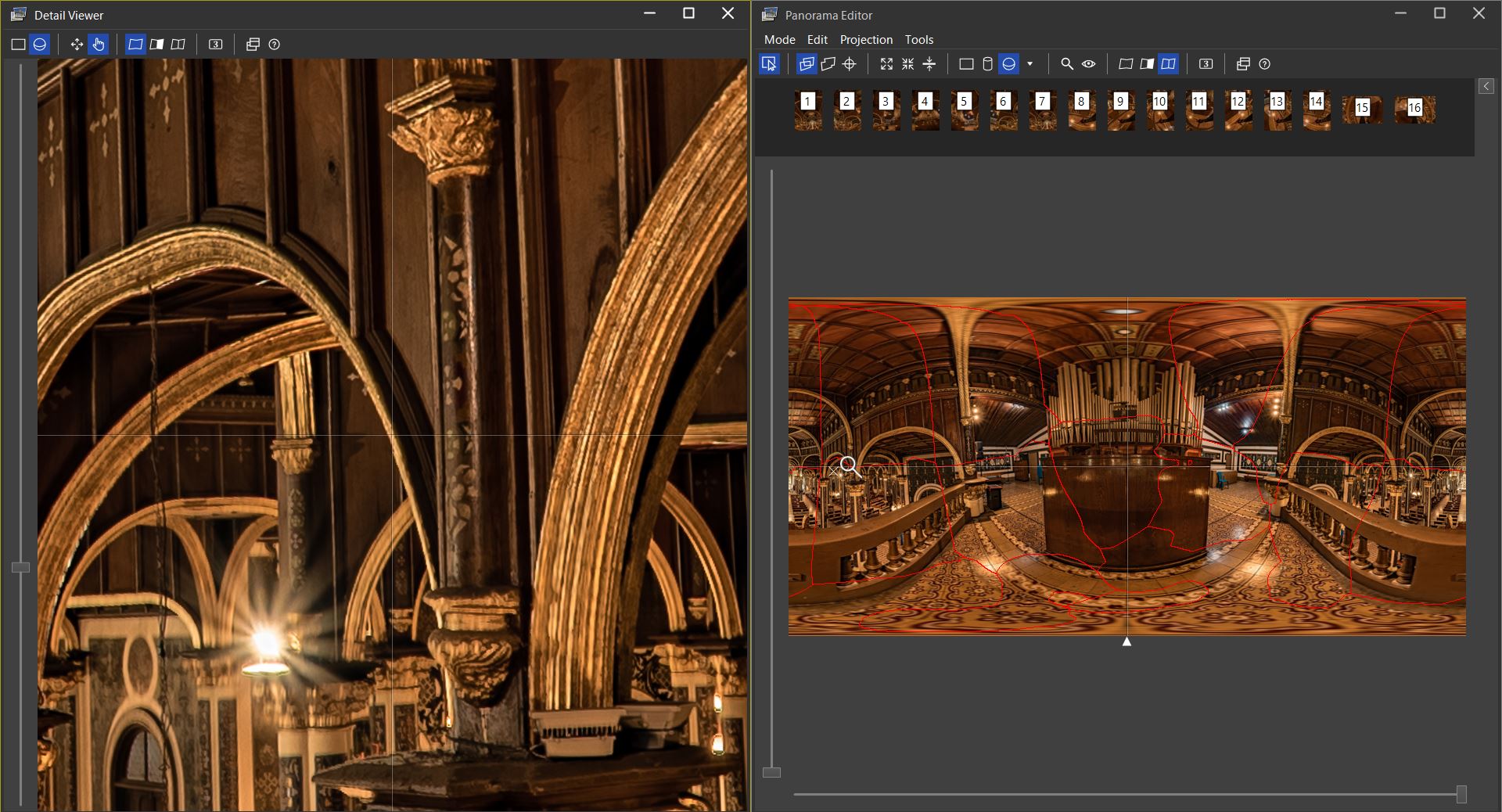Click the curved panel (warped sheet) icon, Detail Viewer

[x=135, y=45]
